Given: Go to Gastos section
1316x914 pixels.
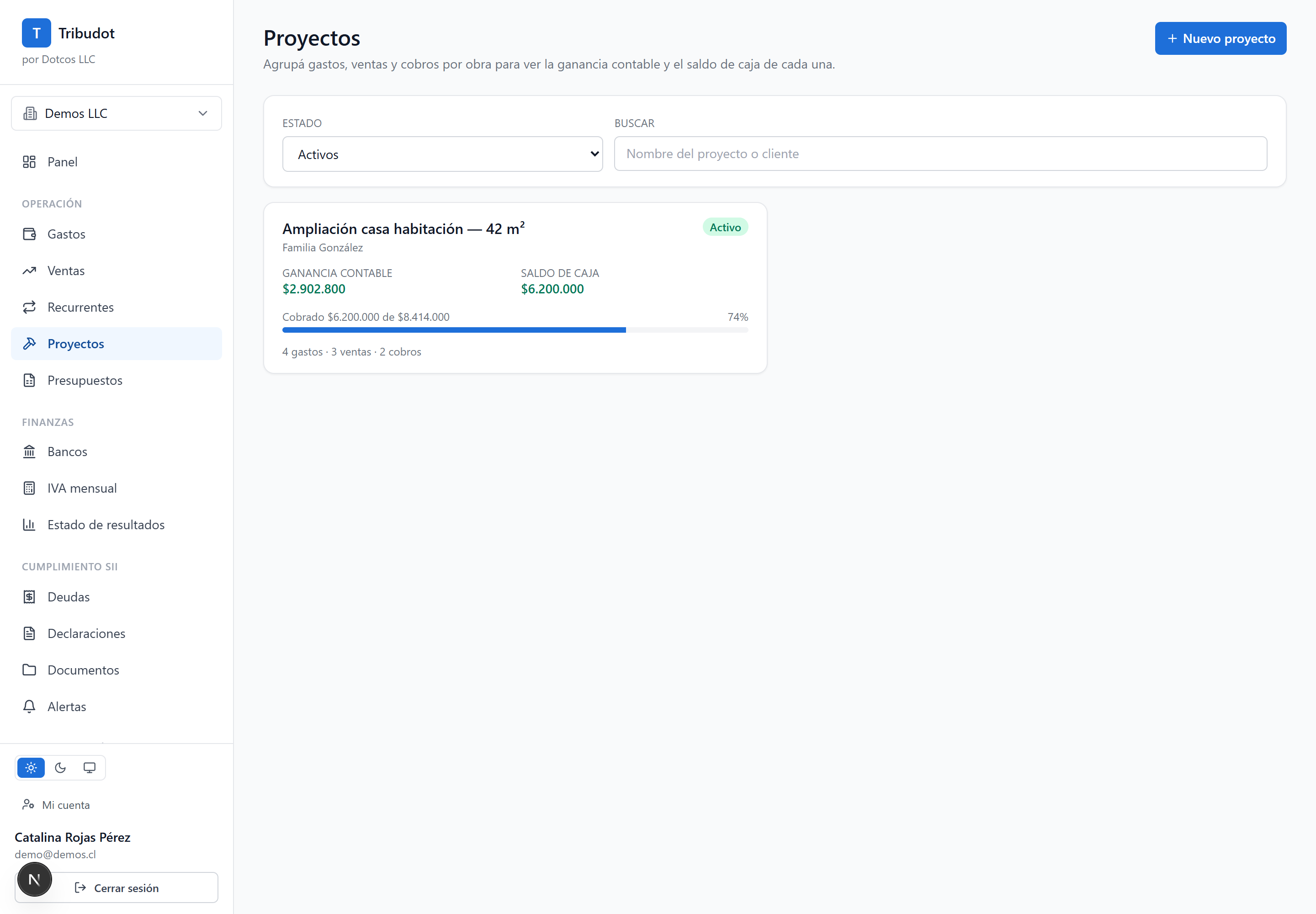Looking at the screenshot, I should click(x=116, y=234).
